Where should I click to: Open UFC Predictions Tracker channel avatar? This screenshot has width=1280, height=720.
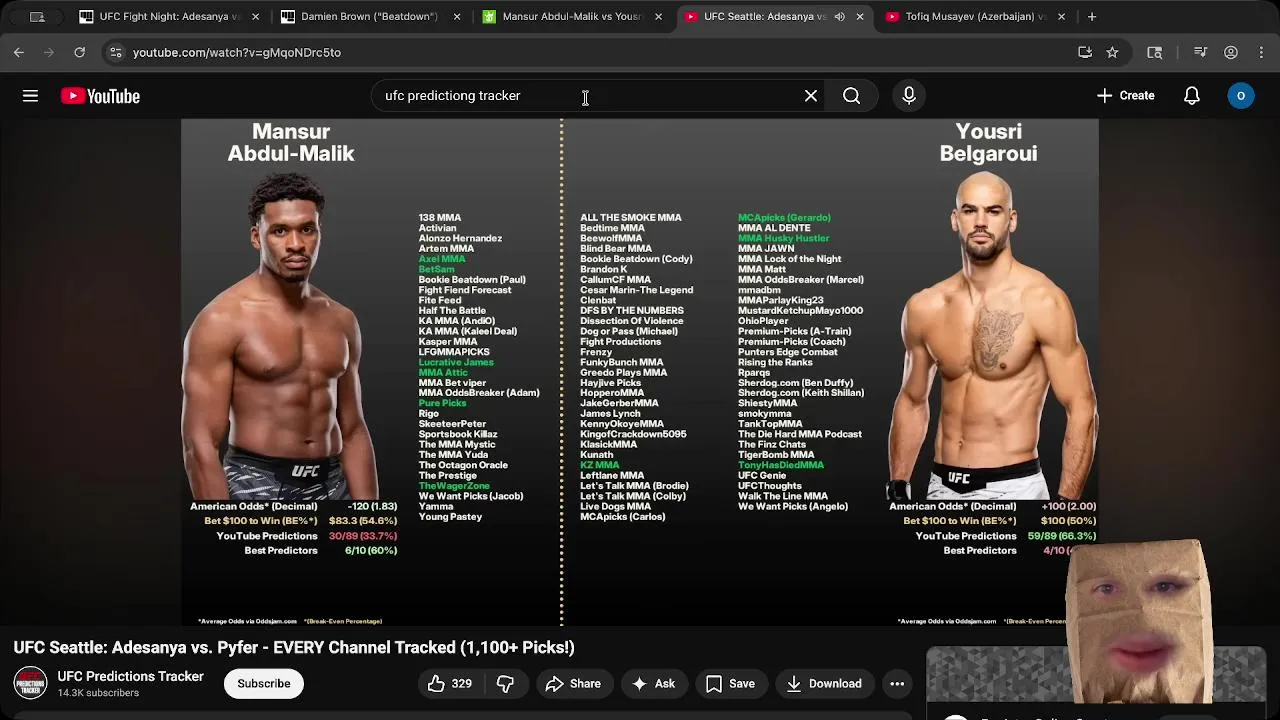tap(30, 683)
